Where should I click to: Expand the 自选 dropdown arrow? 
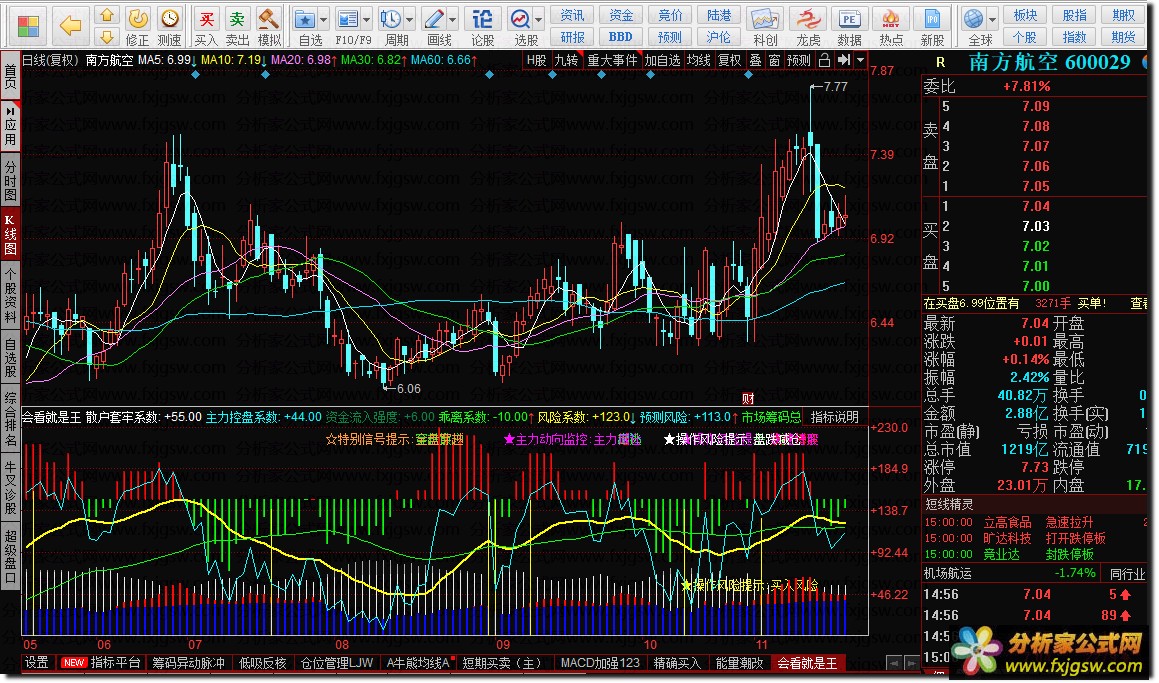click(x=324, y=19)
